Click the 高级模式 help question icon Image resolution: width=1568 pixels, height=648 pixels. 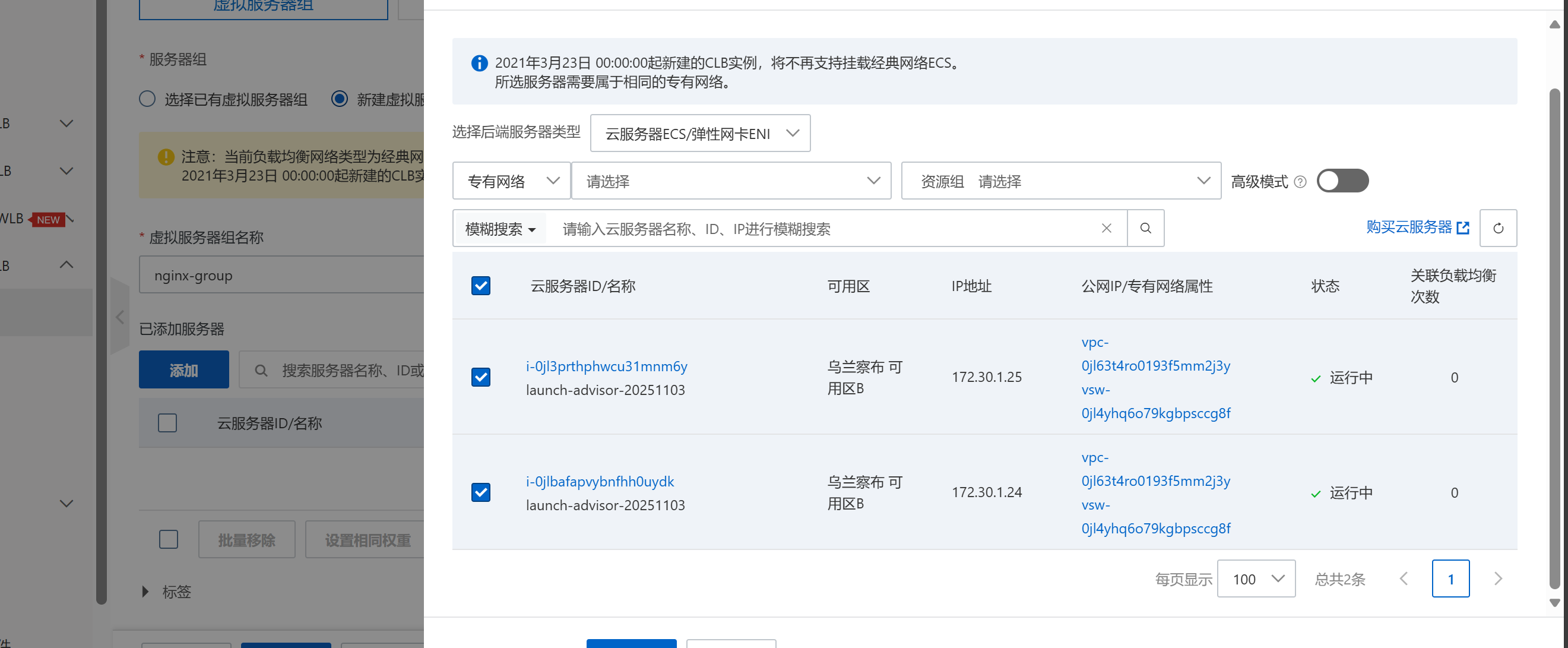coord(1300,182)
